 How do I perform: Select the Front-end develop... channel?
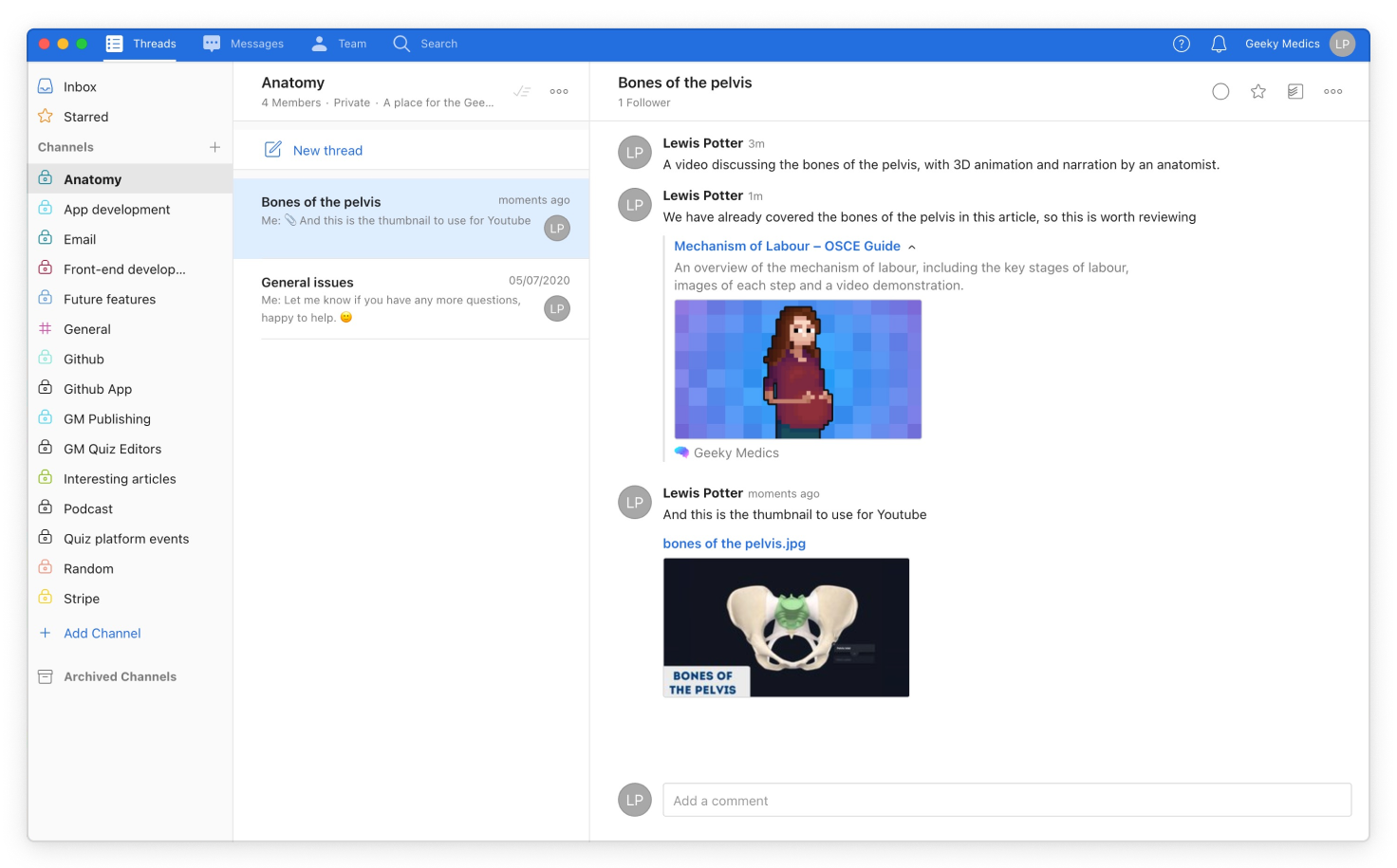click(130, 269)
